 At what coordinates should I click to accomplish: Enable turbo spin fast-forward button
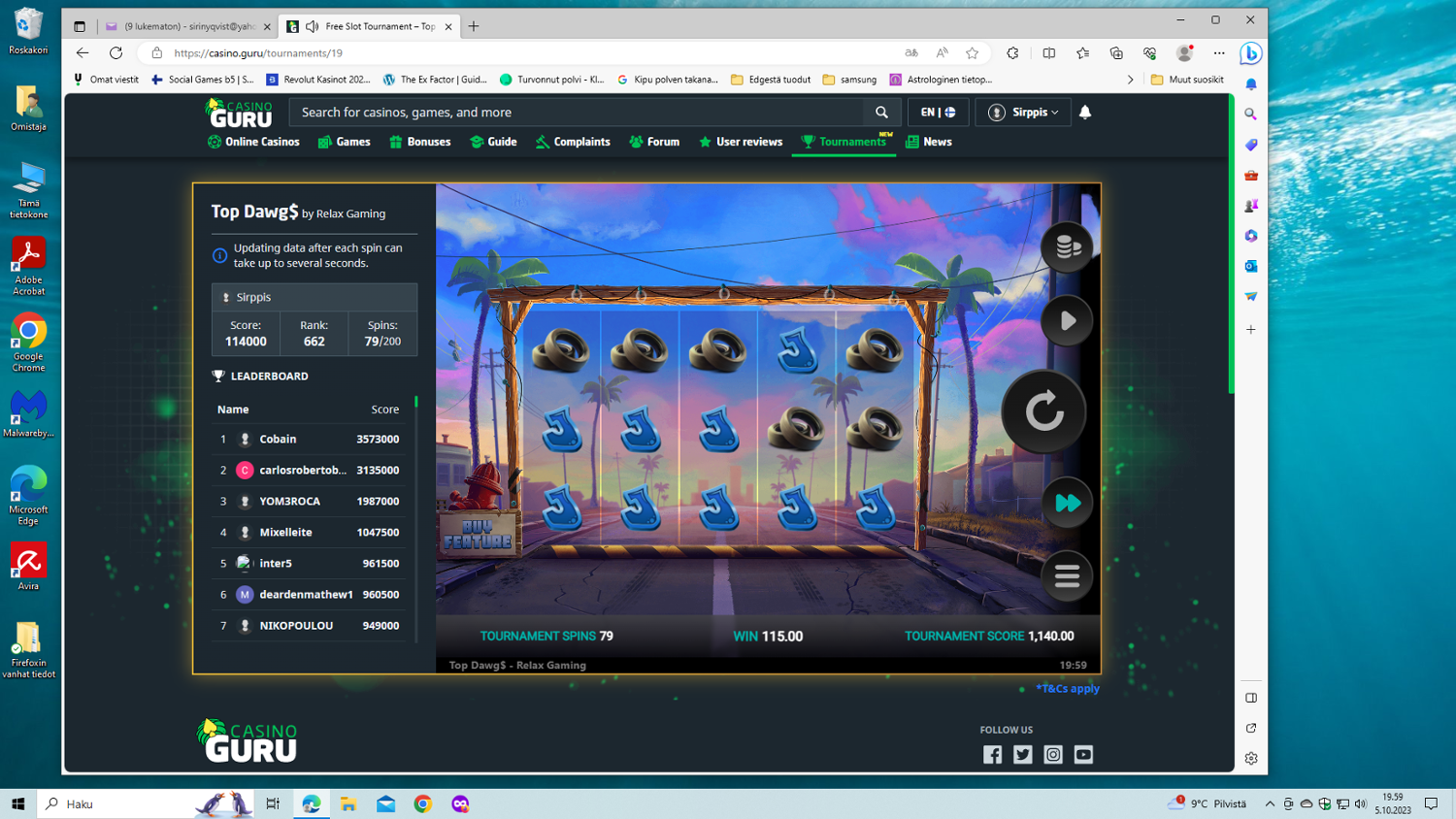click(1067, 503)
